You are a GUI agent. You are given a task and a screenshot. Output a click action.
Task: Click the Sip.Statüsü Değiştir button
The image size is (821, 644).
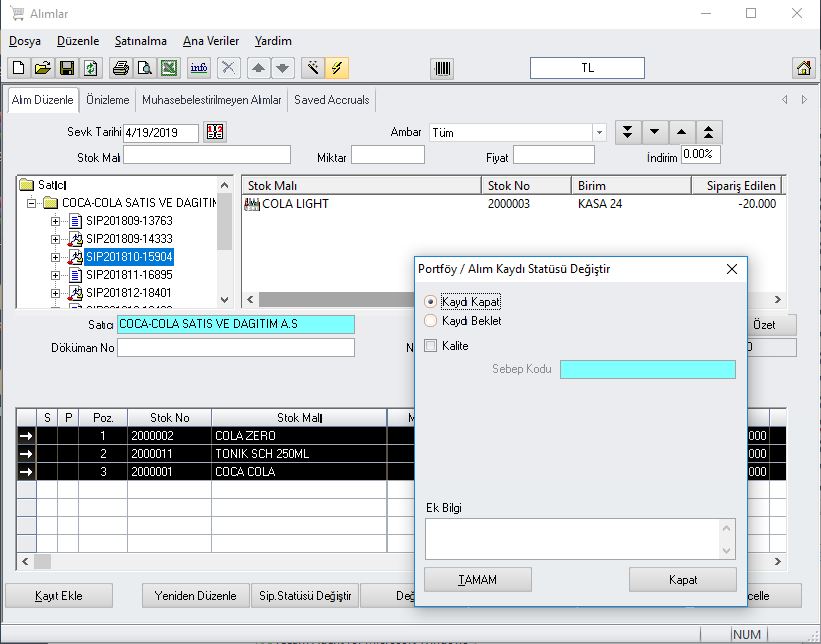tap(305, 596)
